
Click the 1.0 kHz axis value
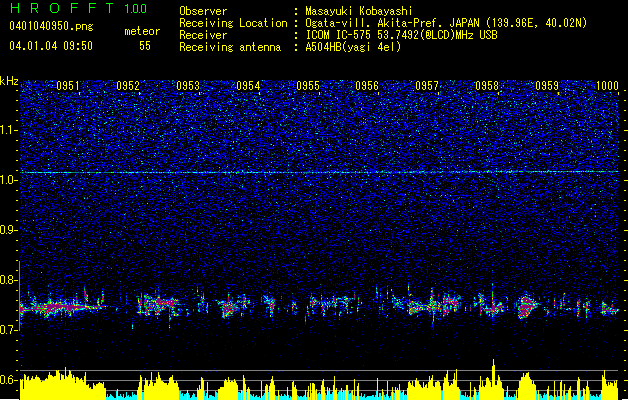point(9,180)
